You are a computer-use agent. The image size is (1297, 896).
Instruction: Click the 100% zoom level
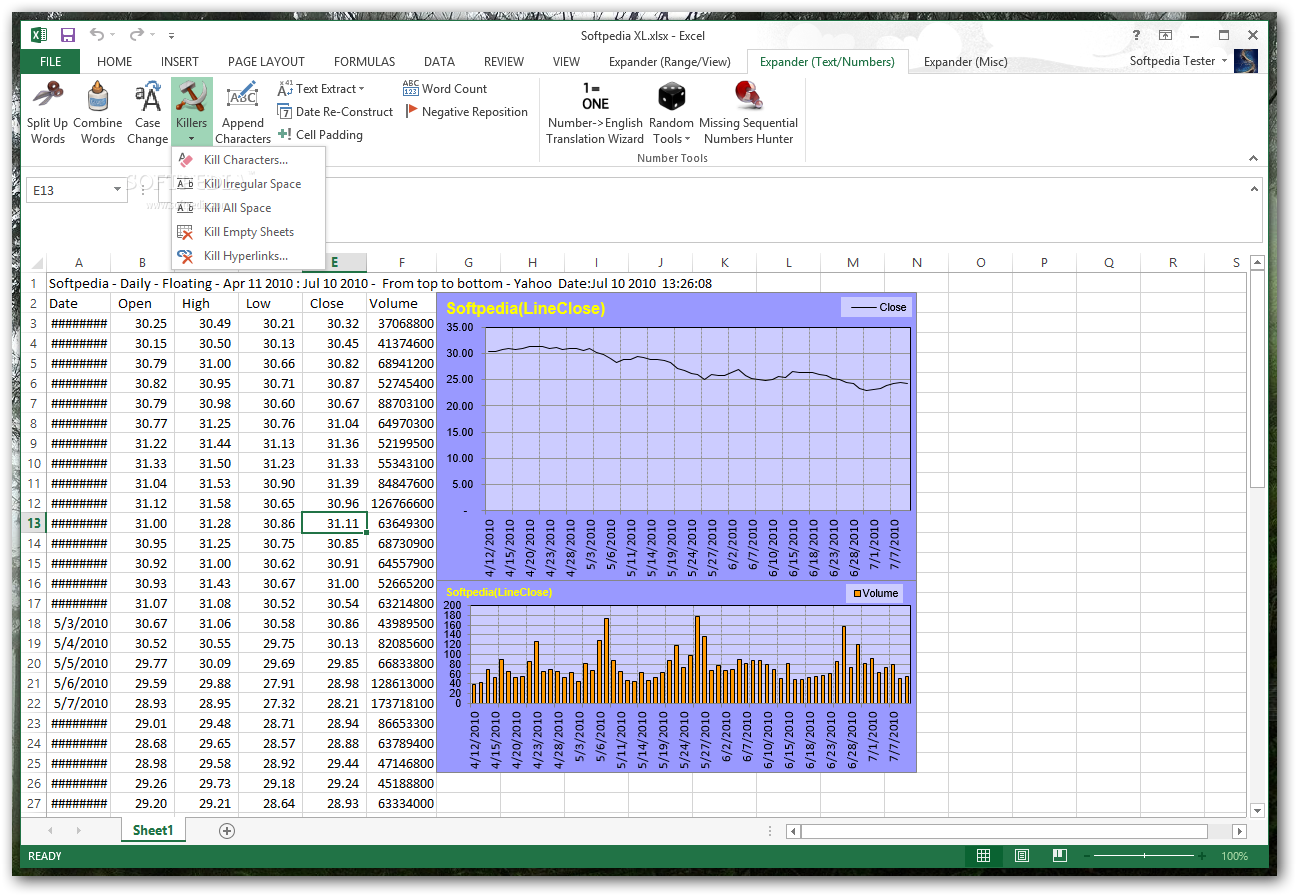click(1234, 856)
